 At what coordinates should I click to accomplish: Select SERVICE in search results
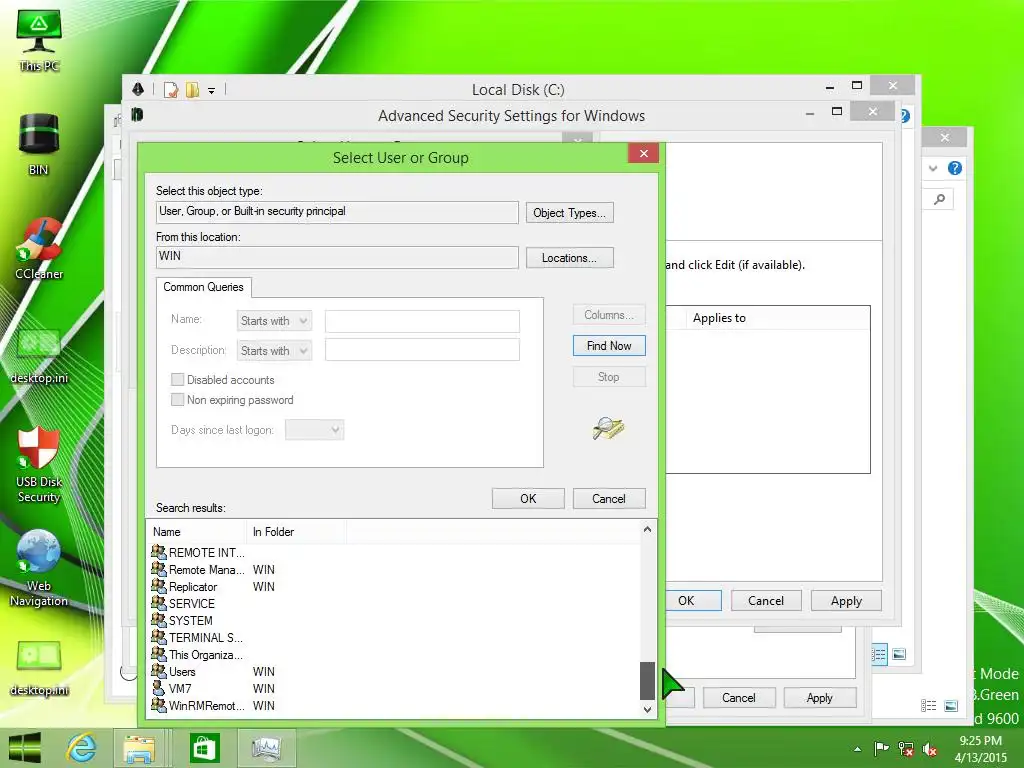tap(183, 603)
